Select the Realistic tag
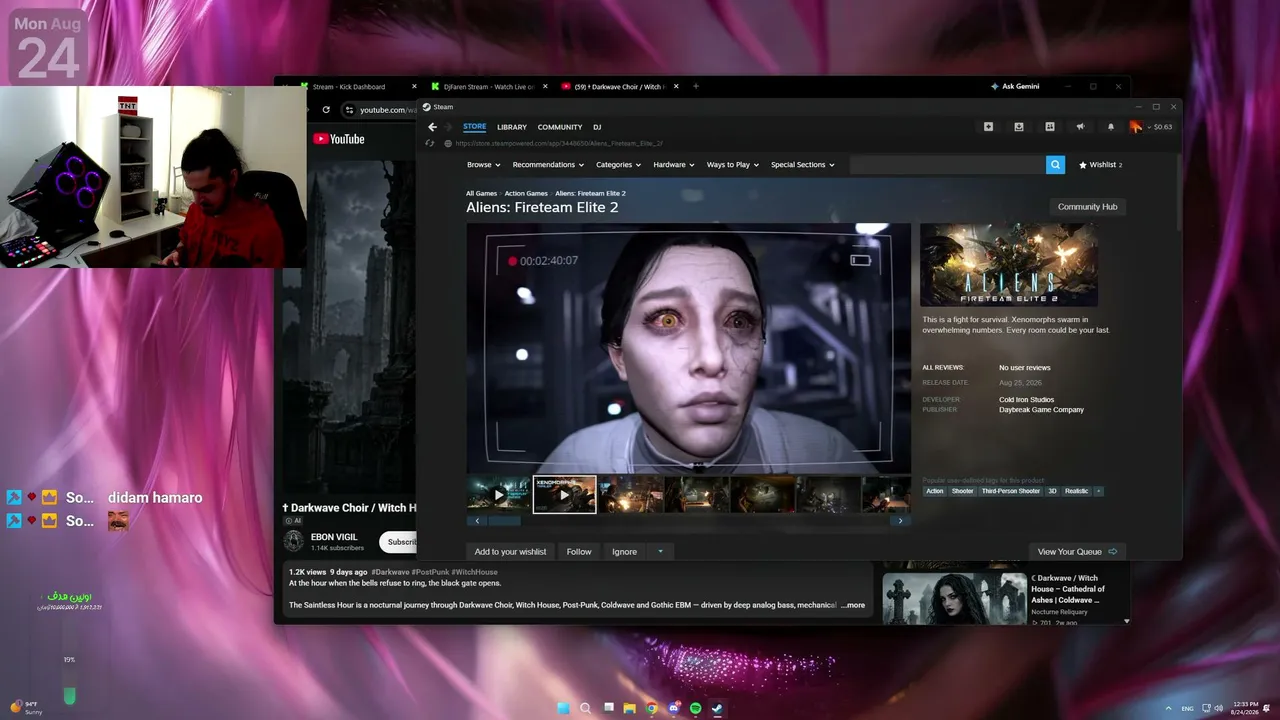 click(1076, 491)
